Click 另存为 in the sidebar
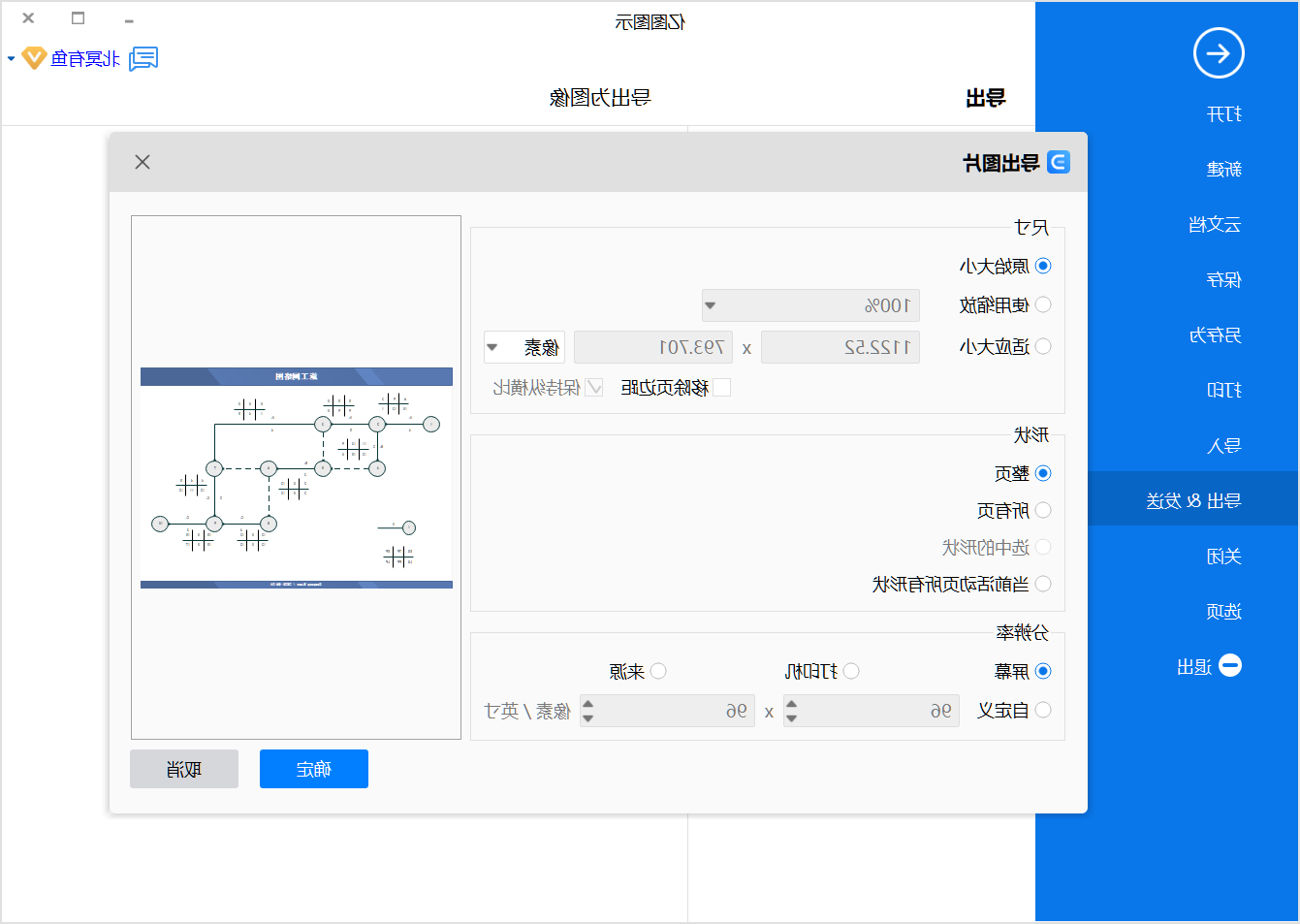1300x924 pixels. point(1216,335)
